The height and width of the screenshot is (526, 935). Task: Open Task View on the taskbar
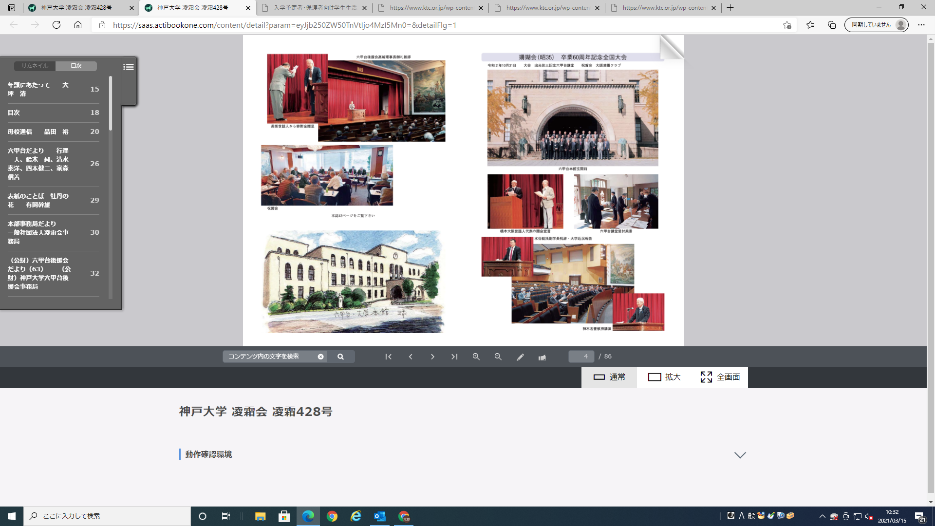click(226, 516)
